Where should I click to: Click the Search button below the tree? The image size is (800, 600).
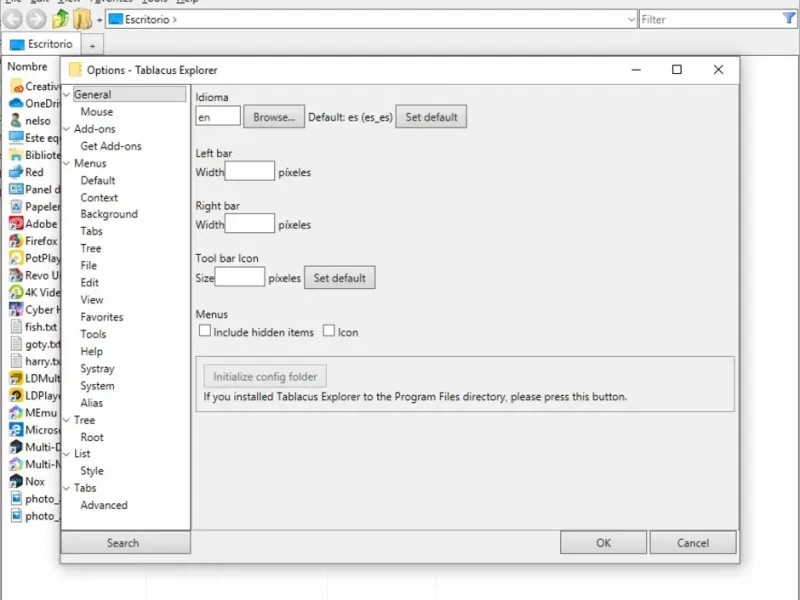click(126, 543)
